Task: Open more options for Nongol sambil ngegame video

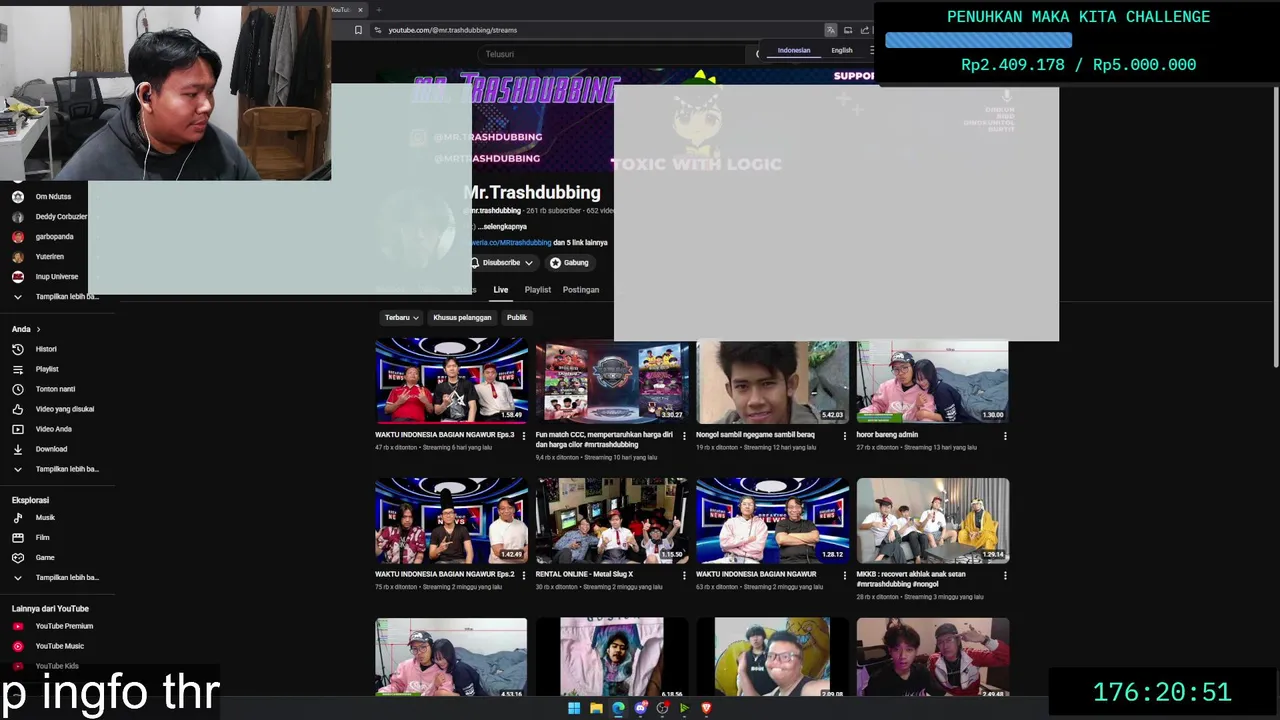Action: 844,436
